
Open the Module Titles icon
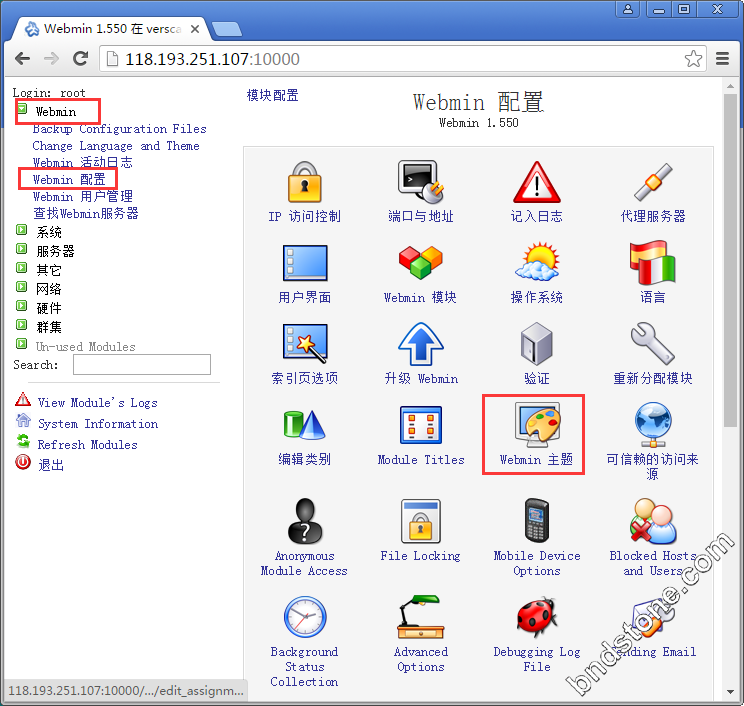point(420,425)
